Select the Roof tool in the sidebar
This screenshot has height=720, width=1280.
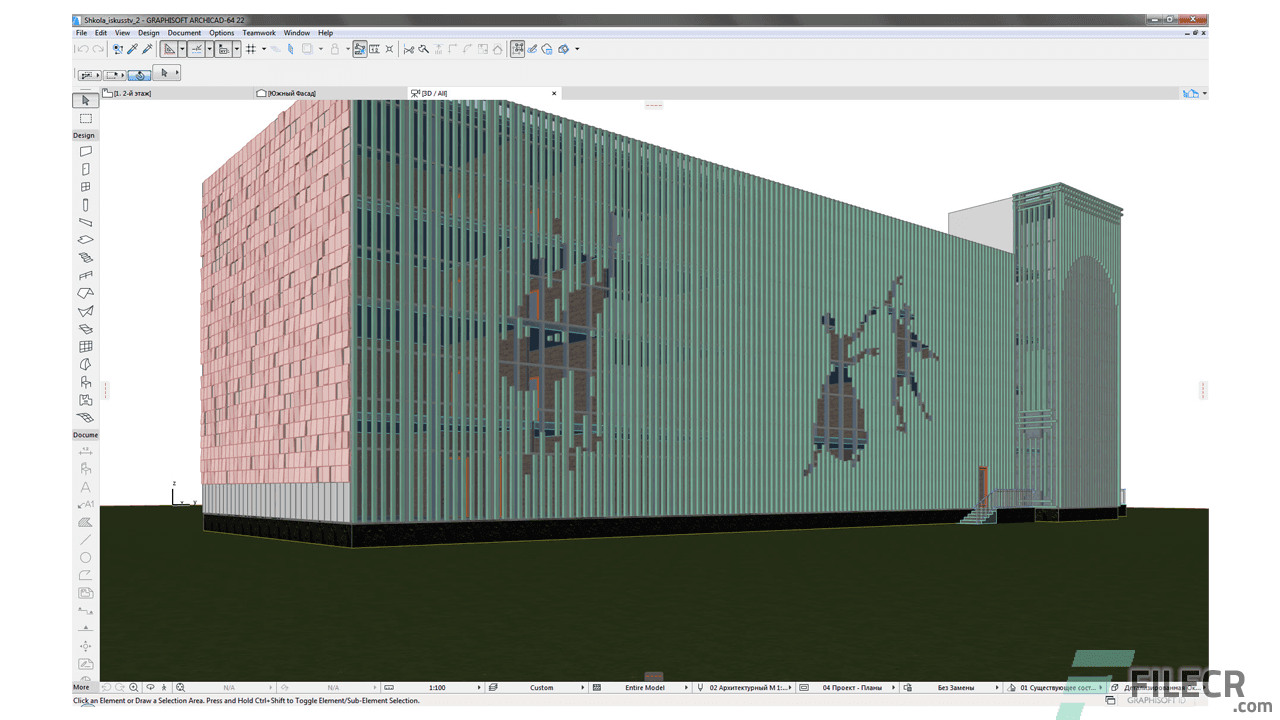85,293
